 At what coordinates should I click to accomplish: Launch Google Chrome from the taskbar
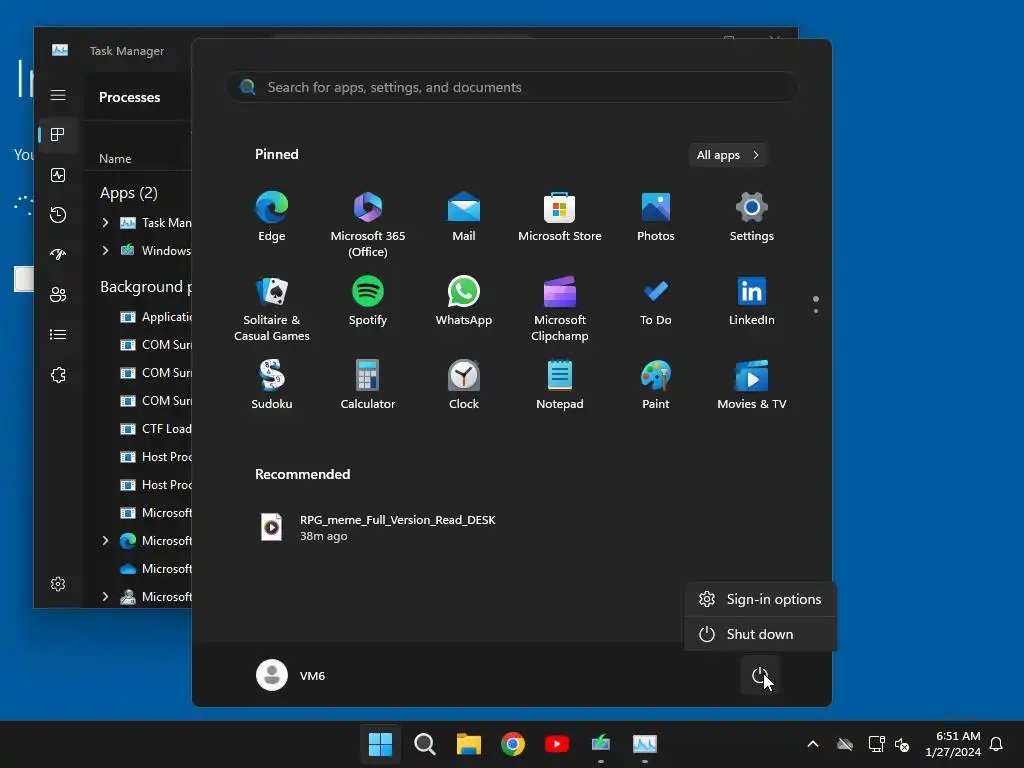pyautogui.click(x=513, y=744)
